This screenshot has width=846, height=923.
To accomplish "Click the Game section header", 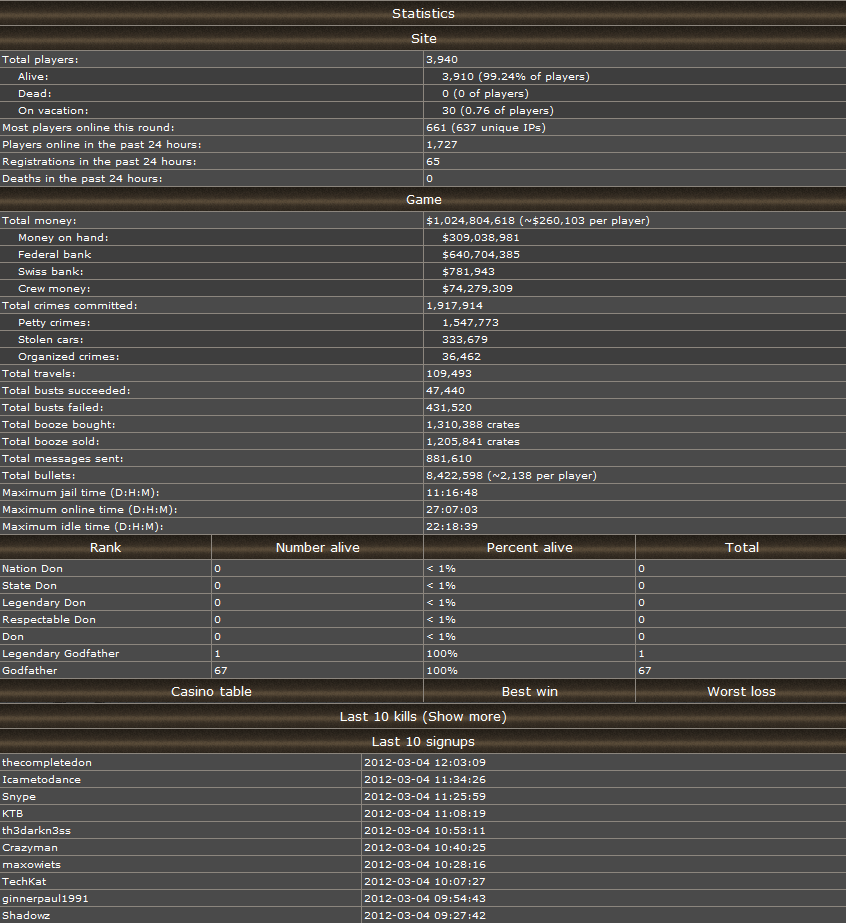I will (423, 200).
